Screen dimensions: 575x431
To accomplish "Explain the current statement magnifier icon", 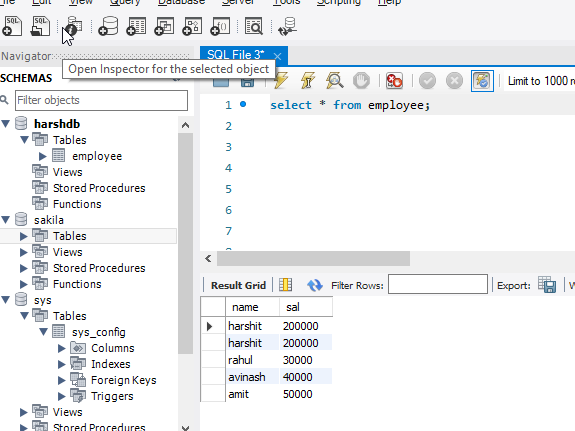I will 334,80.
